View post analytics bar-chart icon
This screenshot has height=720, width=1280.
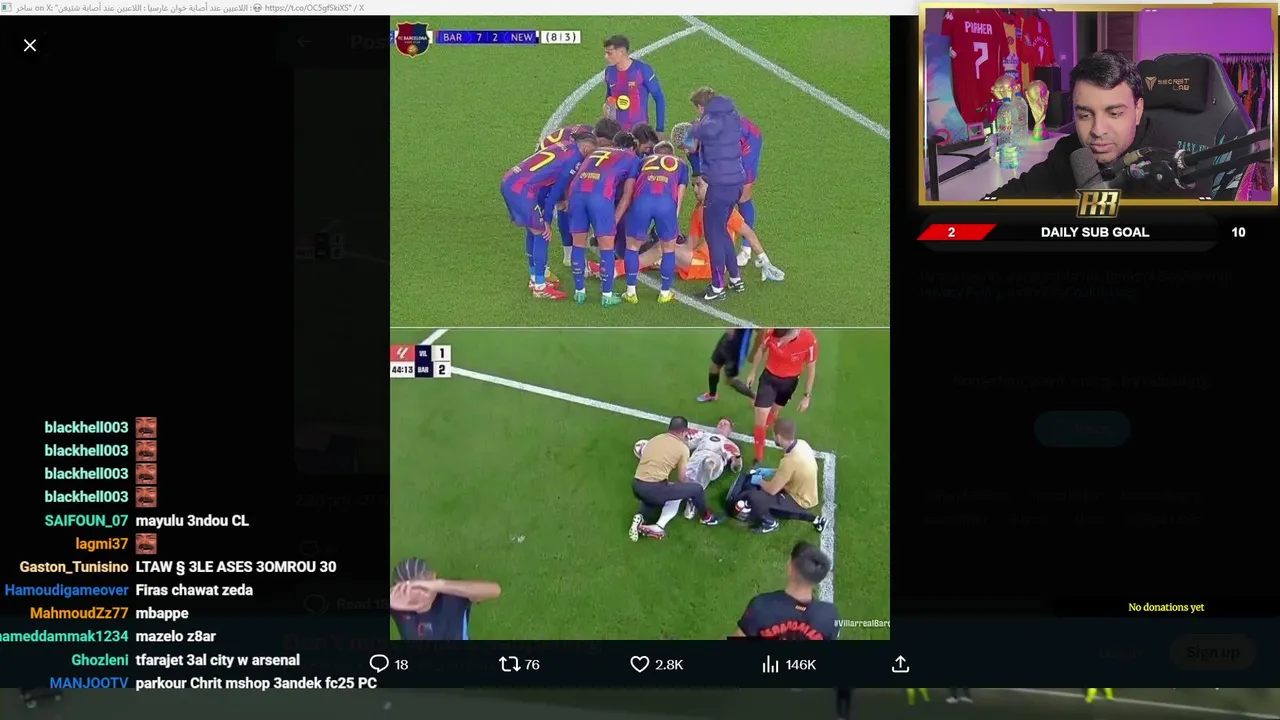click(x=770, y=664)
